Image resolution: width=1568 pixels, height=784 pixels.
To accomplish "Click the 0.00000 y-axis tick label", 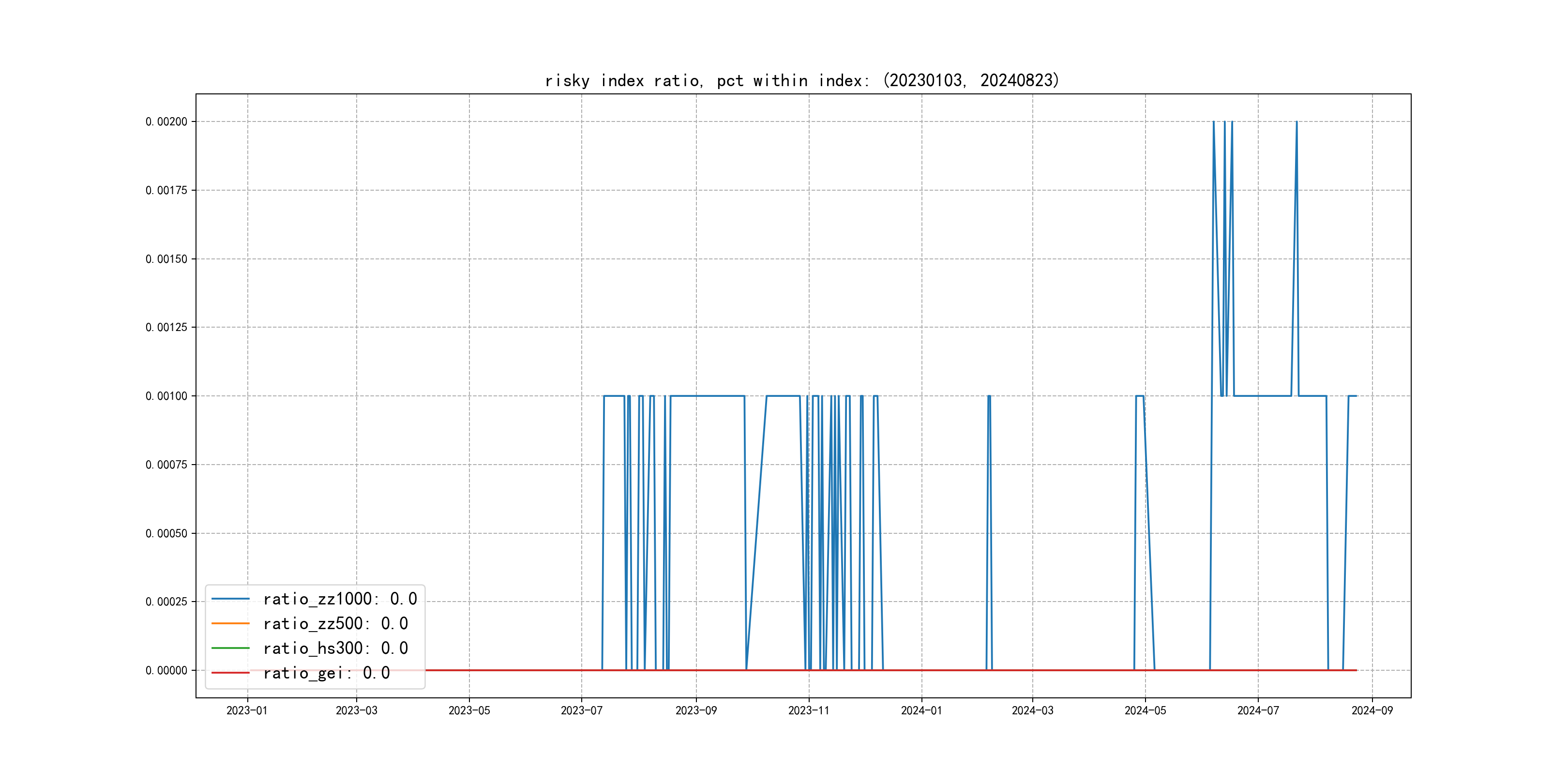I will [x=166, y=670].
